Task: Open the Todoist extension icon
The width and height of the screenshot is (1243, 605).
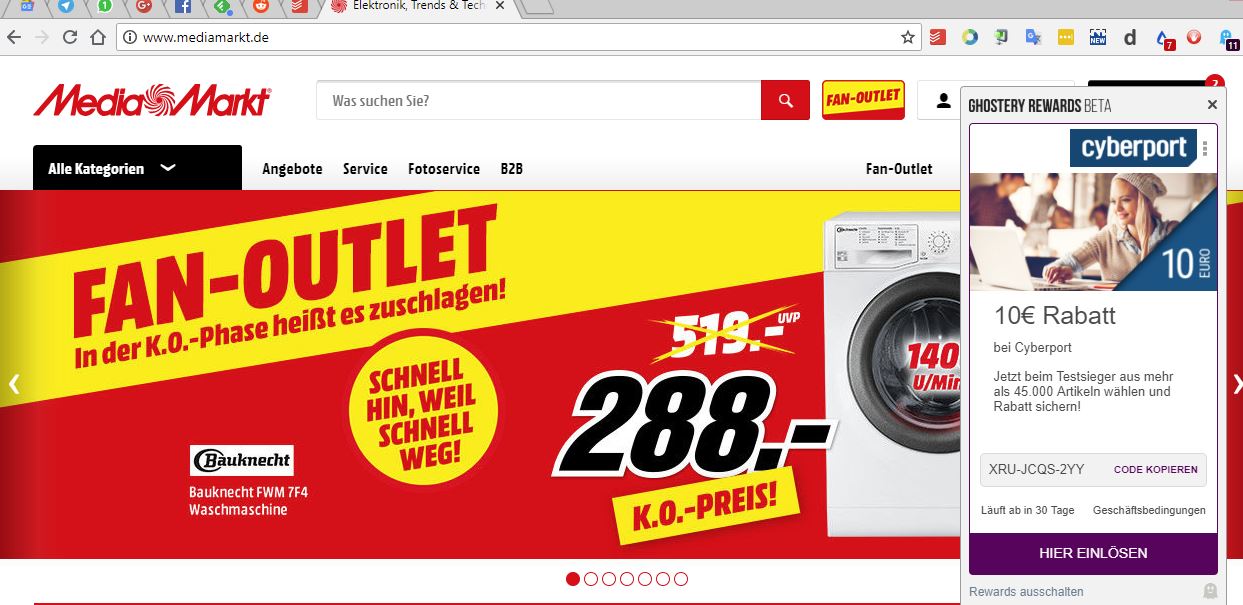Action: pyautogui.click(x=938, y=38)
